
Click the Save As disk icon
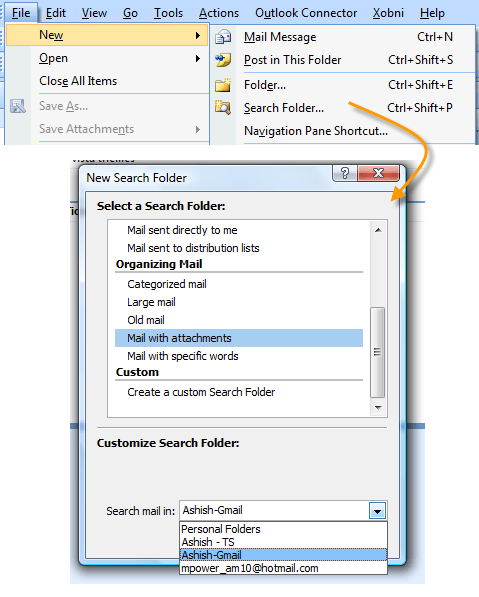click(x=18, y=106)
